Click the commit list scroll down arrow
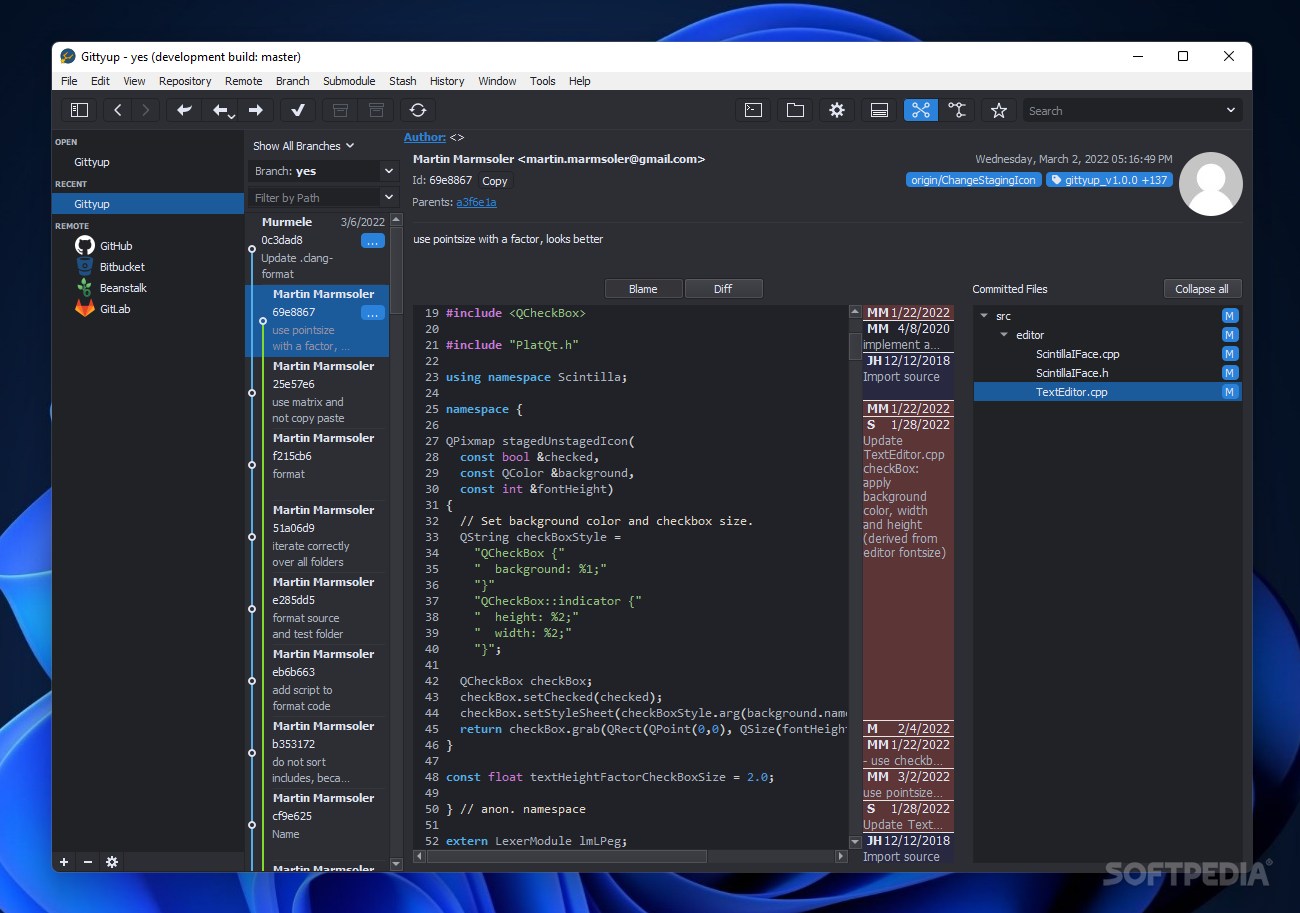The image size is (1300, 913). [x=396, y=863]
